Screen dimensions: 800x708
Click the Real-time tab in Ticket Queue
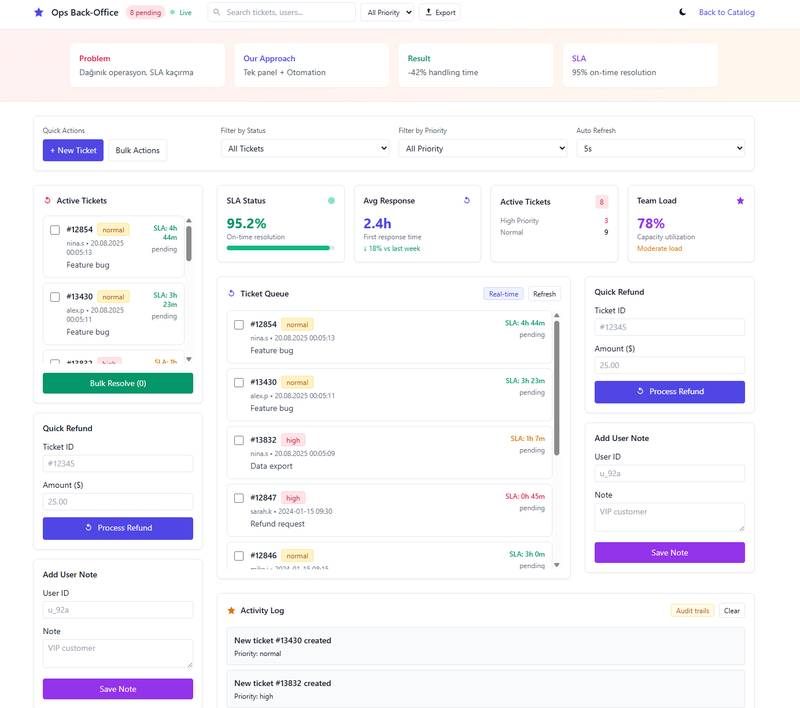tap(502, 294)
